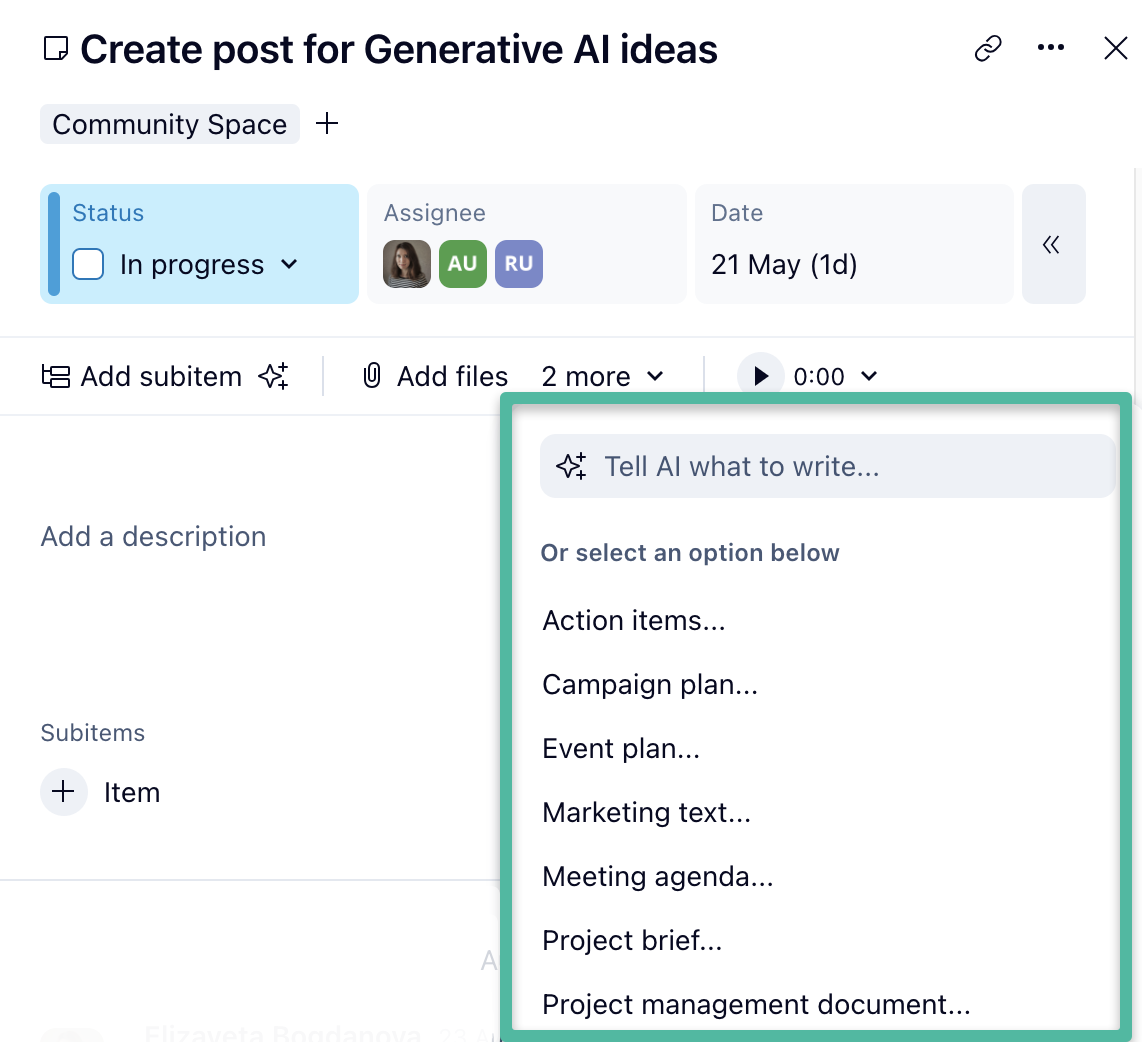Viewport: 1142px width, 1042px height.
Task: Click the green AU assignee avatar
Action: tap(462, 264)
